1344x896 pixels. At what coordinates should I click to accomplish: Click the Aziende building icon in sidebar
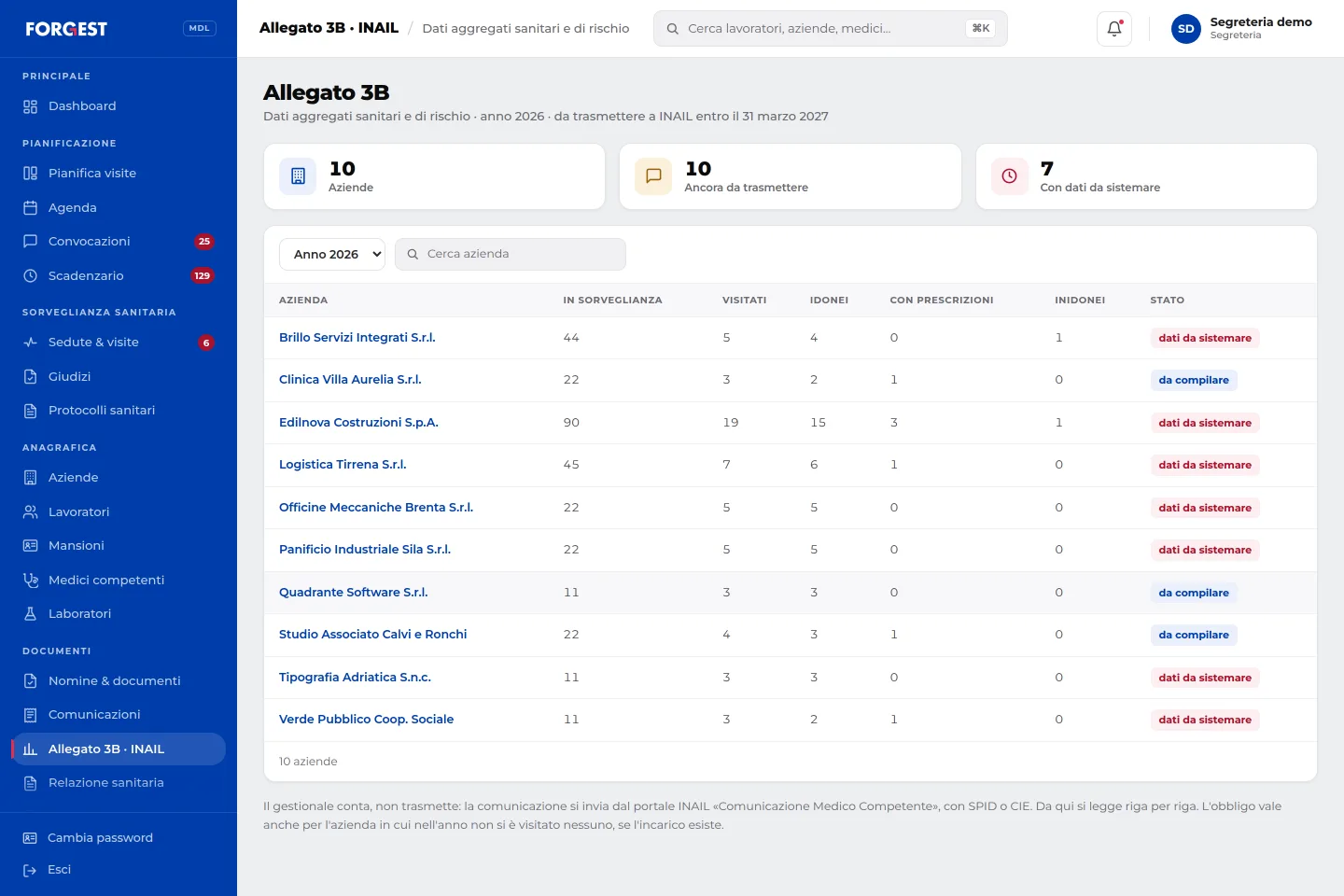tap(30, 478)
